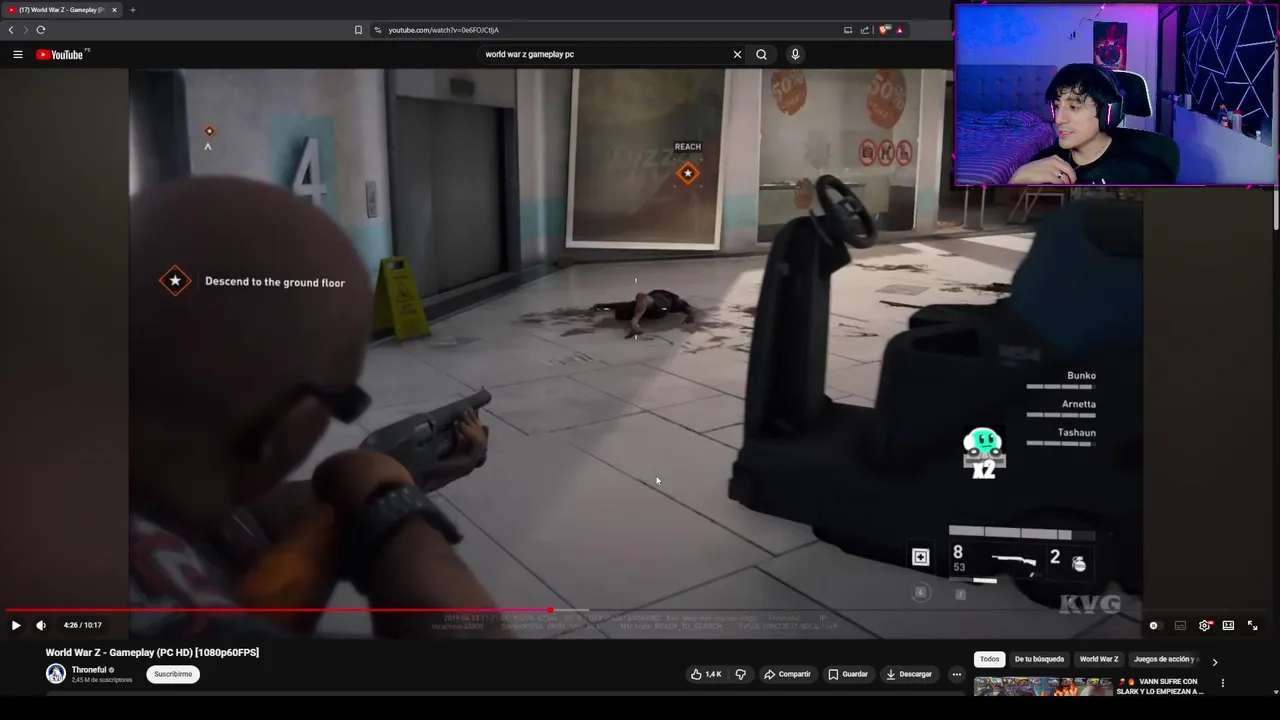This screenshot has width=1280, height=720.
Task: Subscribe to Throneful with Suscribirme
Action: [x=173, y=674]
